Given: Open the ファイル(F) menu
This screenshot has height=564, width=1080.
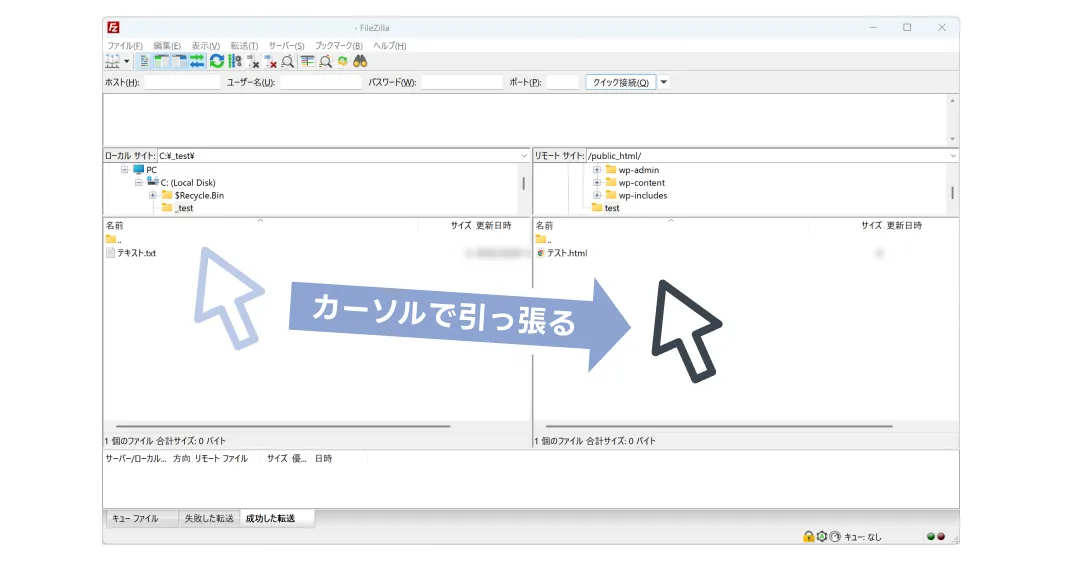Looking at the screenshot, I should click(x=125, y=45).
